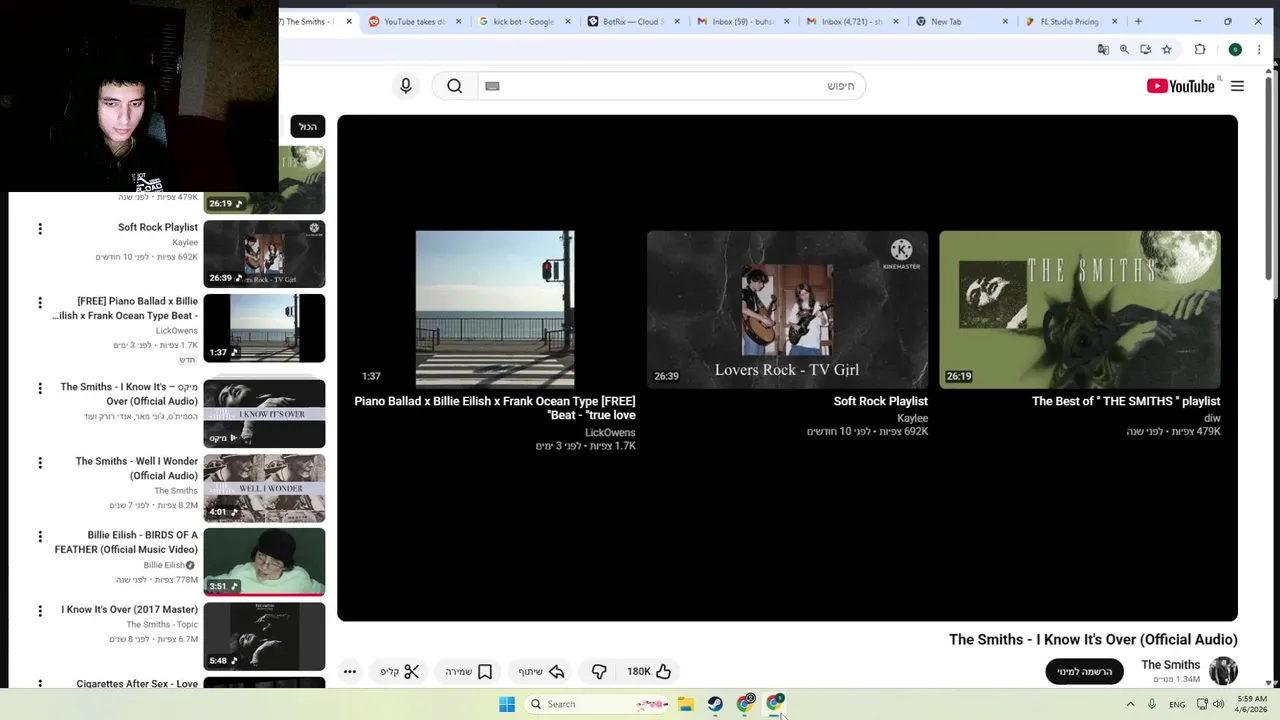Screen dimensions: 1280x720
Task: Select the הכול filter chip
Action: tap(308, 127)
